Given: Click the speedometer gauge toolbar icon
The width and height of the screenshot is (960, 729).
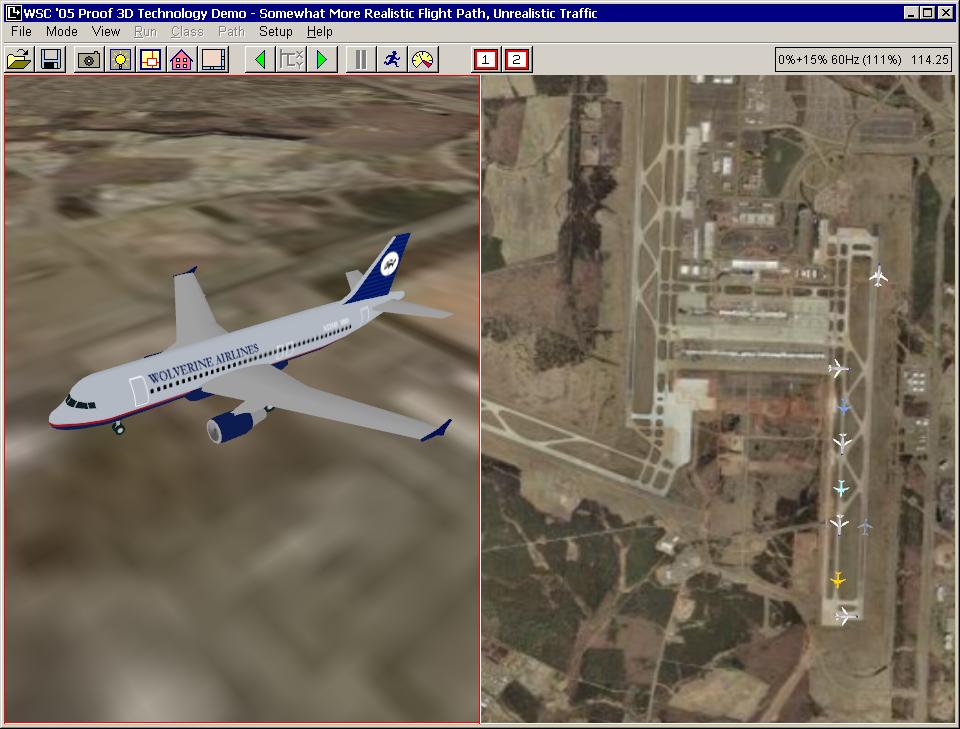Looking at the screenshot, I should coord(423,60).
